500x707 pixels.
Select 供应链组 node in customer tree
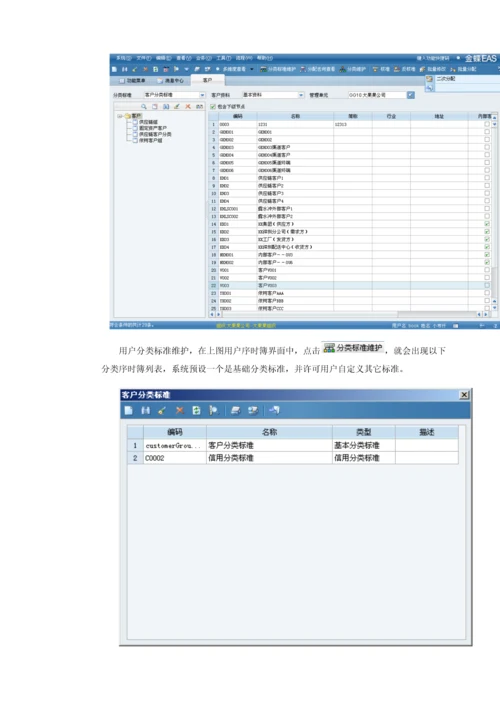click(148, 122)
